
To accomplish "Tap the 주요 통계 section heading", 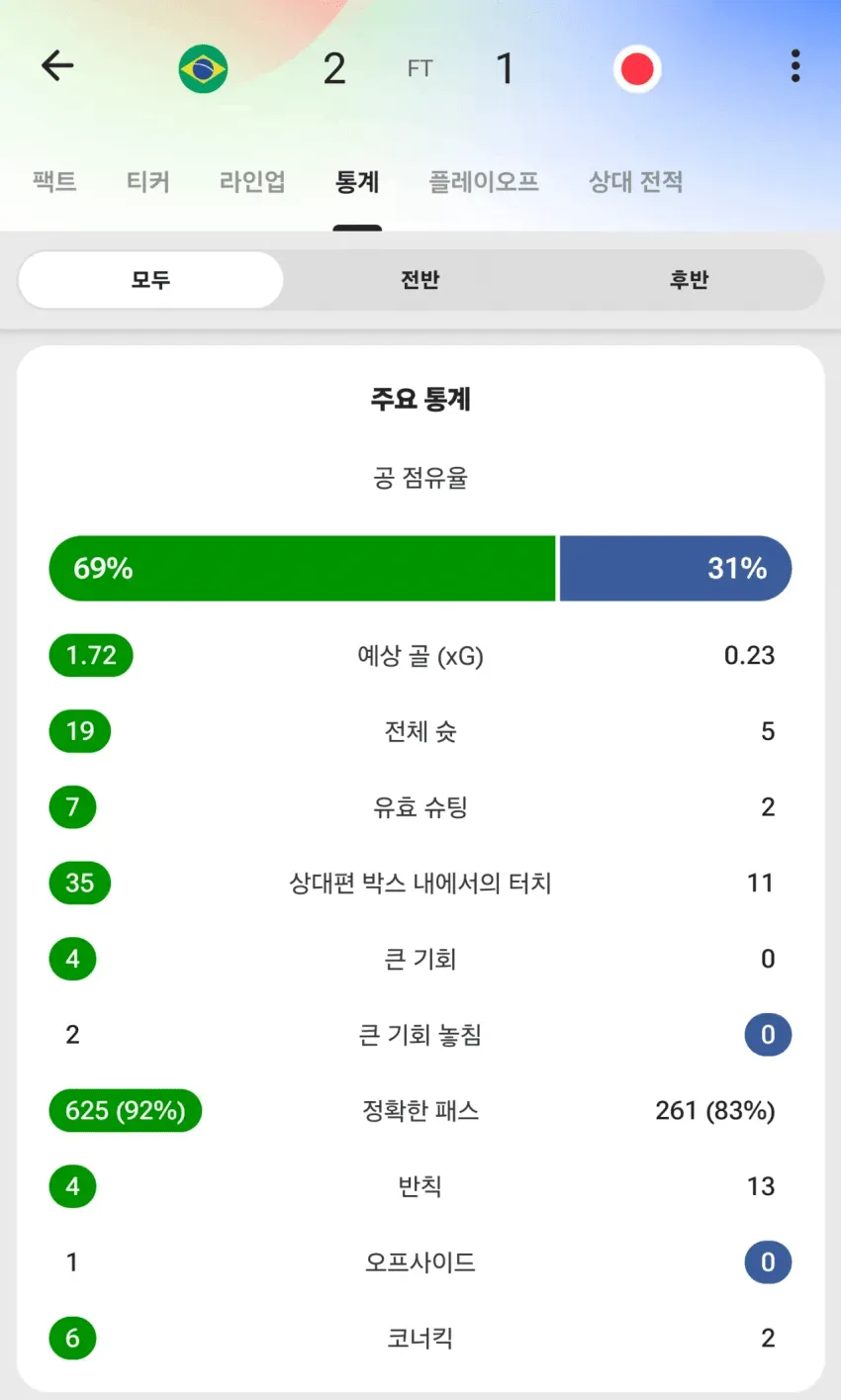I will click(x=420, y=399).
